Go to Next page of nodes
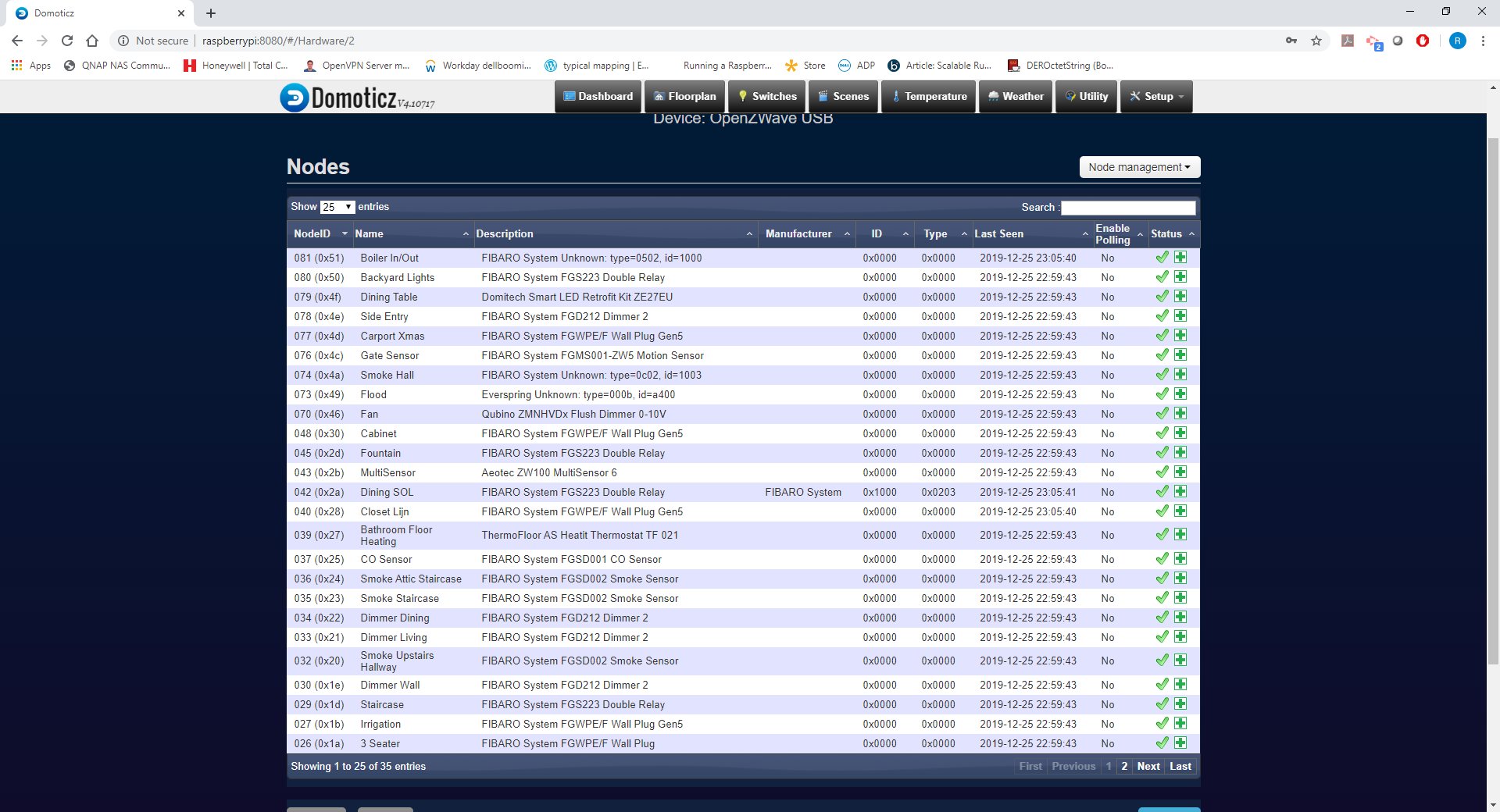 click(1148, 766)
